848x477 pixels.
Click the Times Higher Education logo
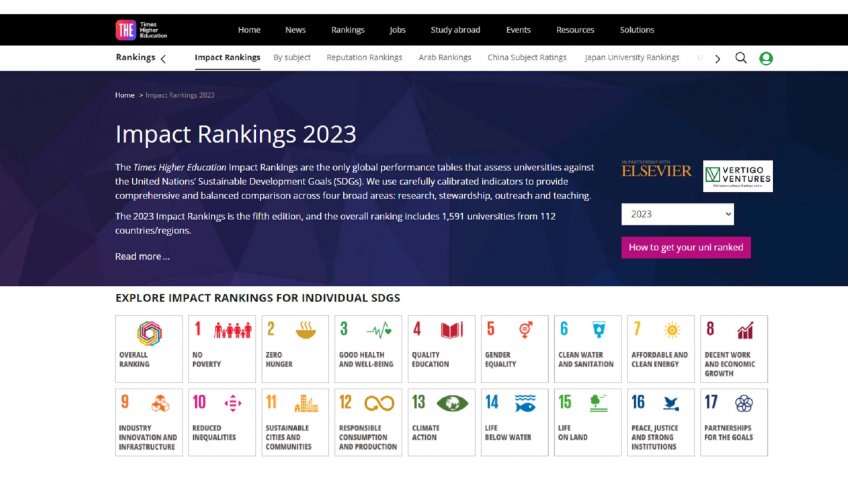(x=141, y=30)
